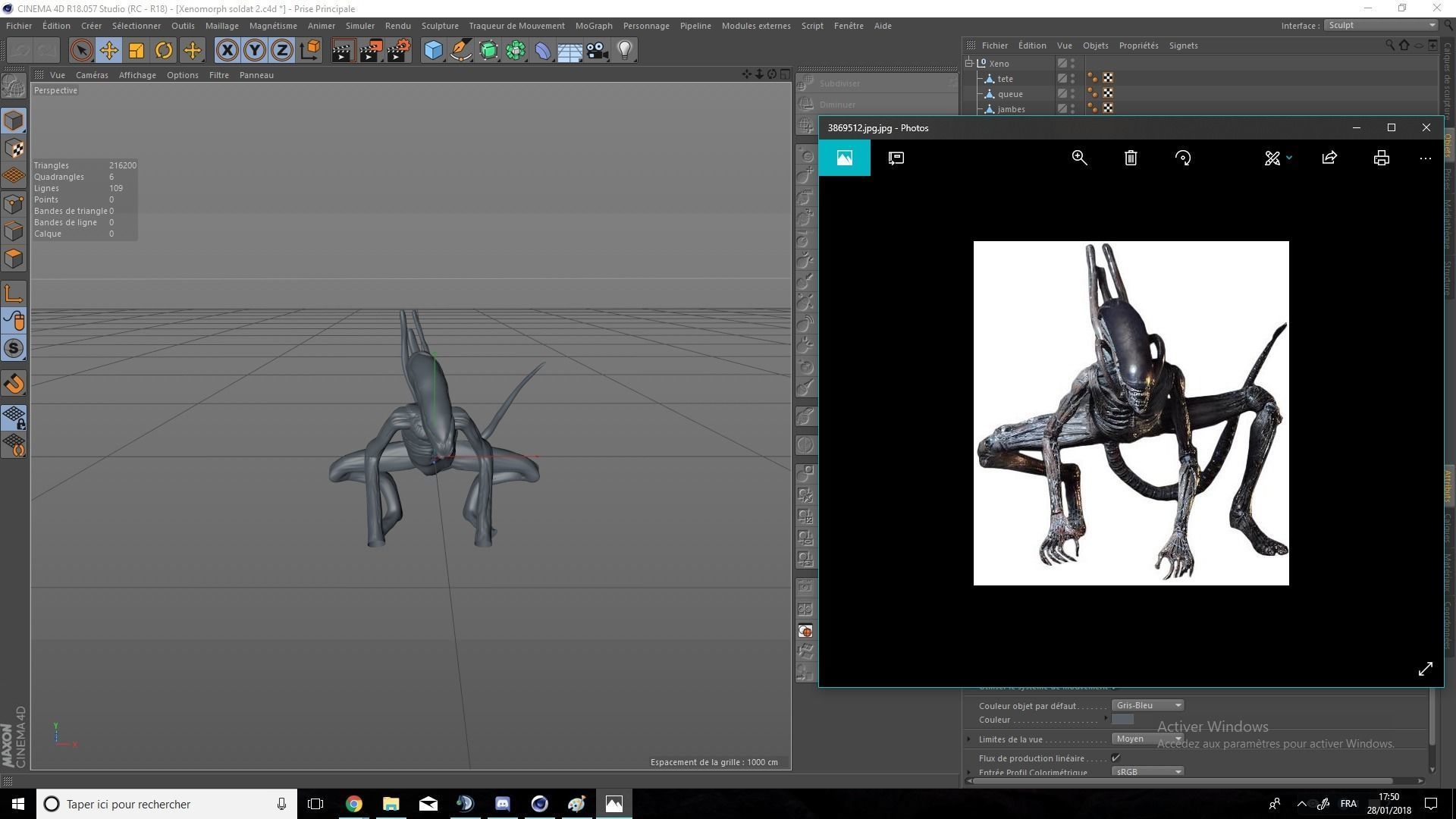
Task: Click the attribute panel horizontal scrollbar
Action: [1183, 780]
